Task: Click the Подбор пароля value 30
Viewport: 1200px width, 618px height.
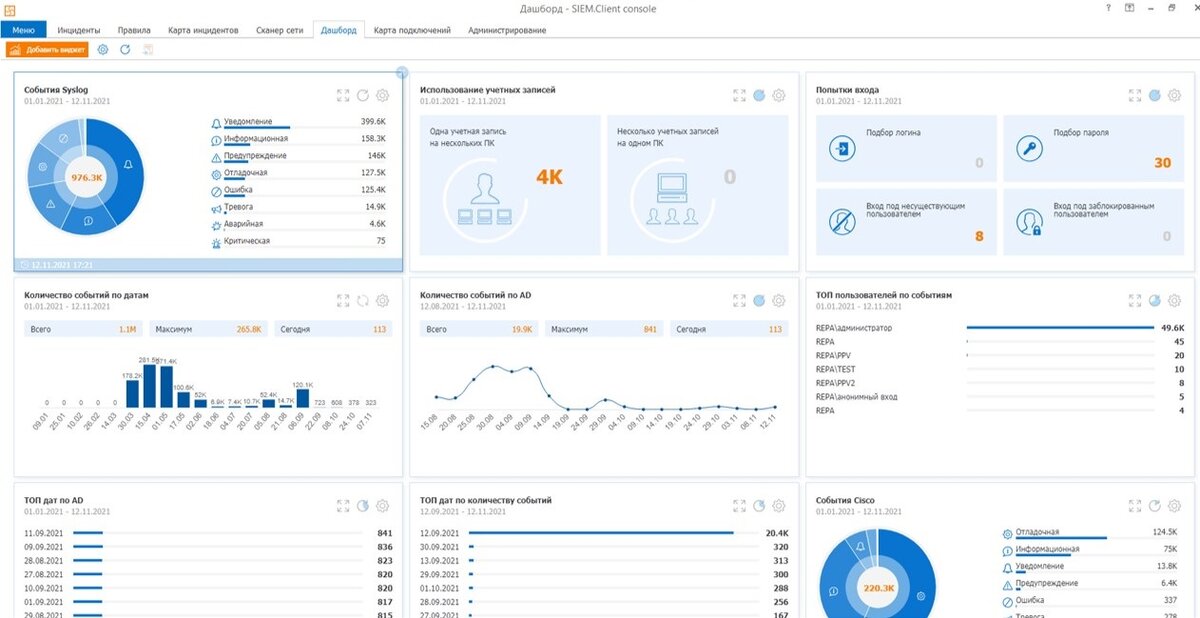Action: tap(1162, 163)
